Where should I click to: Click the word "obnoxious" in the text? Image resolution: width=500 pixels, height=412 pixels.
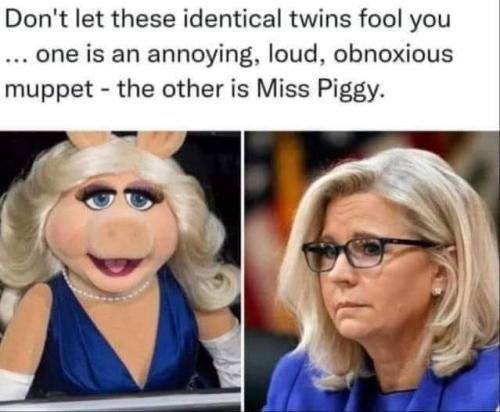point(394,54)
